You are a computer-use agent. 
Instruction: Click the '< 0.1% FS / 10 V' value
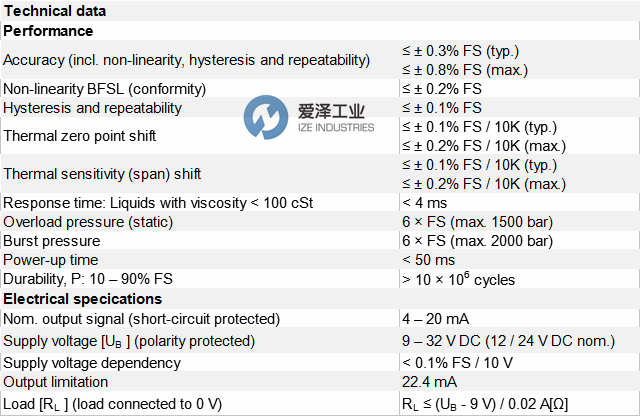pyautogui.click(x=459, y=361)
